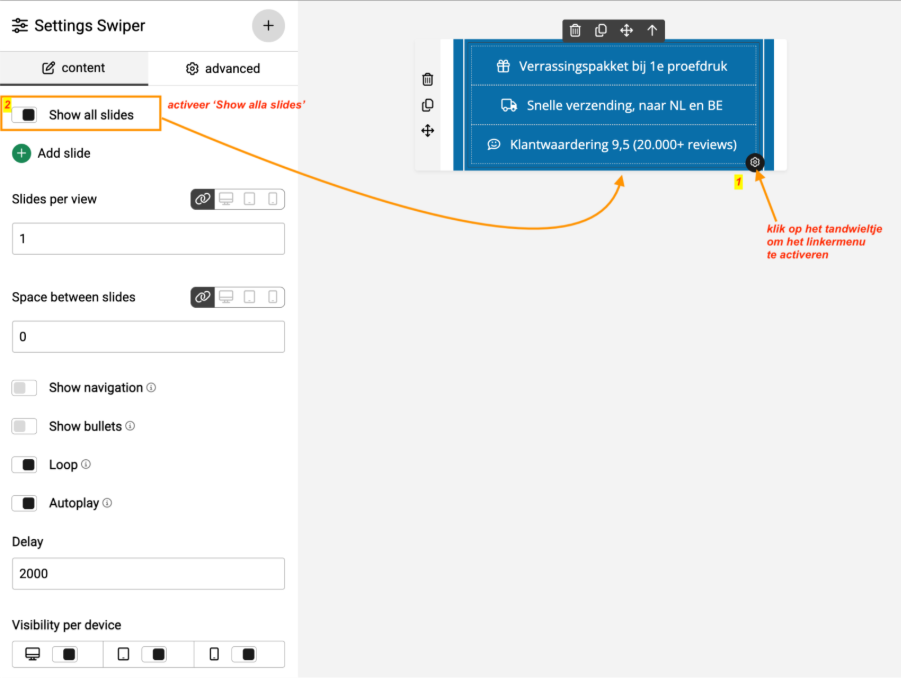
Task: Click link icon for Space between slides
Action: tap(203, 297)
